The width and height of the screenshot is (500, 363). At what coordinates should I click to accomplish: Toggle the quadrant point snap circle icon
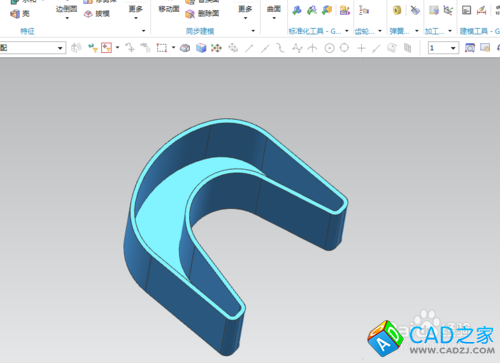tap(344, 48)
